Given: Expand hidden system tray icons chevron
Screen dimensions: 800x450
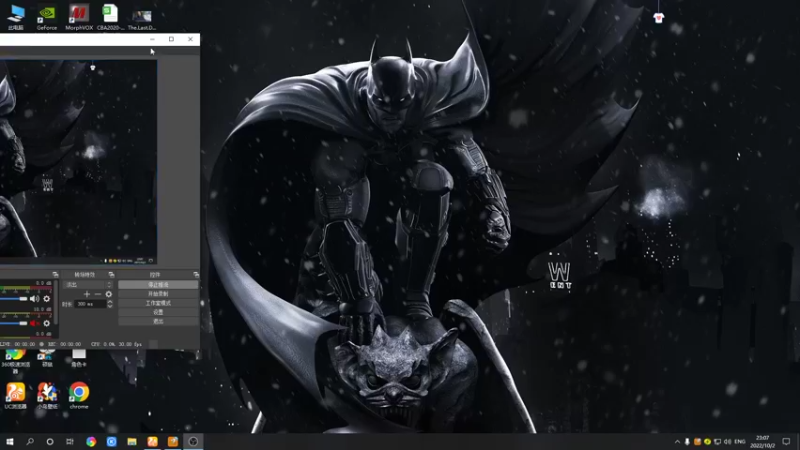Looking at the screenshot, I should click(x=677, y=442).
